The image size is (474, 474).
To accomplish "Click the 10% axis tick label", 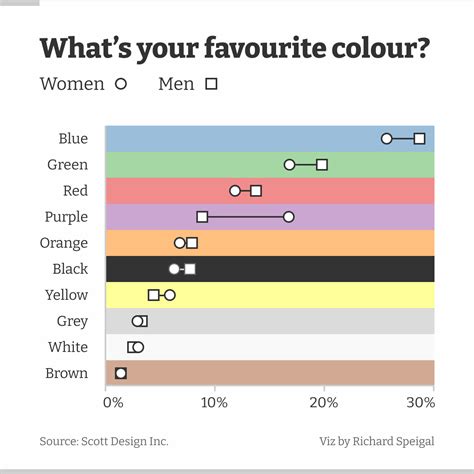I will click(x=214, y=403).
